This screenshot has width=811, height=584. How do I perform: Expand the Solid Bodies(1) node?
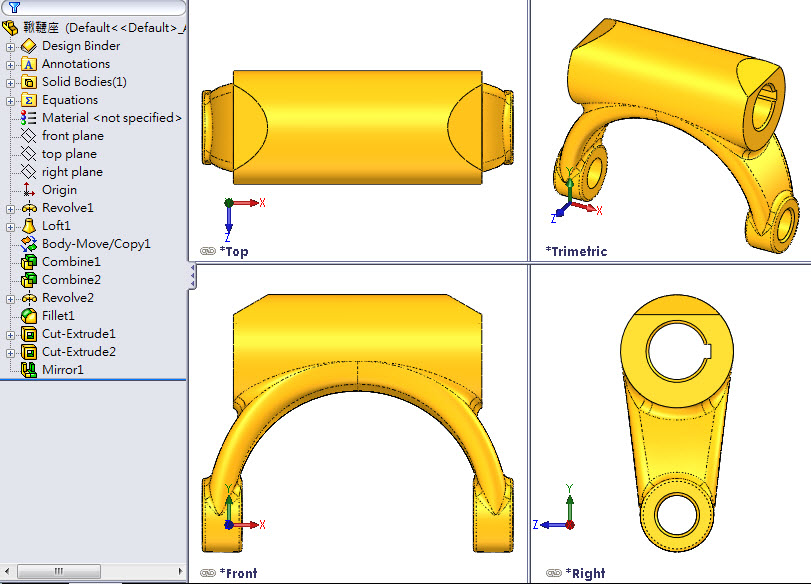coord(10,83)
